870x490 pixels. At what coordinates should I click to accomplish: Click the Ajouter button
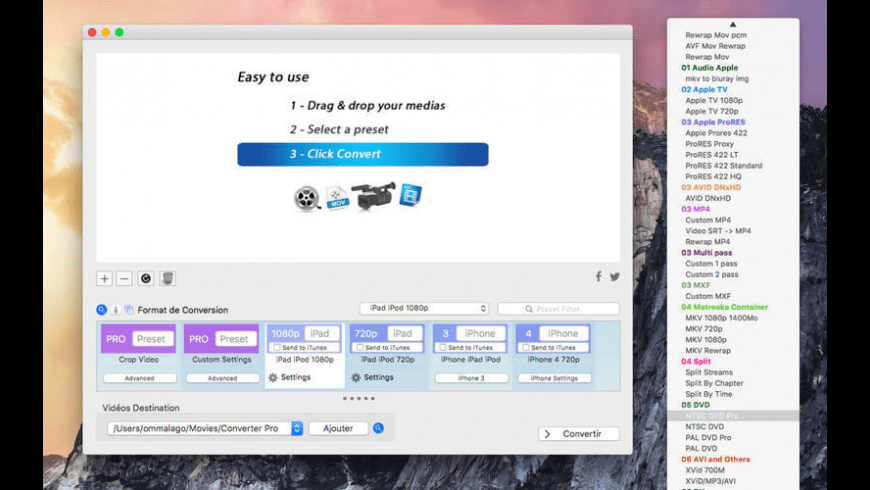tap(338, 428)
